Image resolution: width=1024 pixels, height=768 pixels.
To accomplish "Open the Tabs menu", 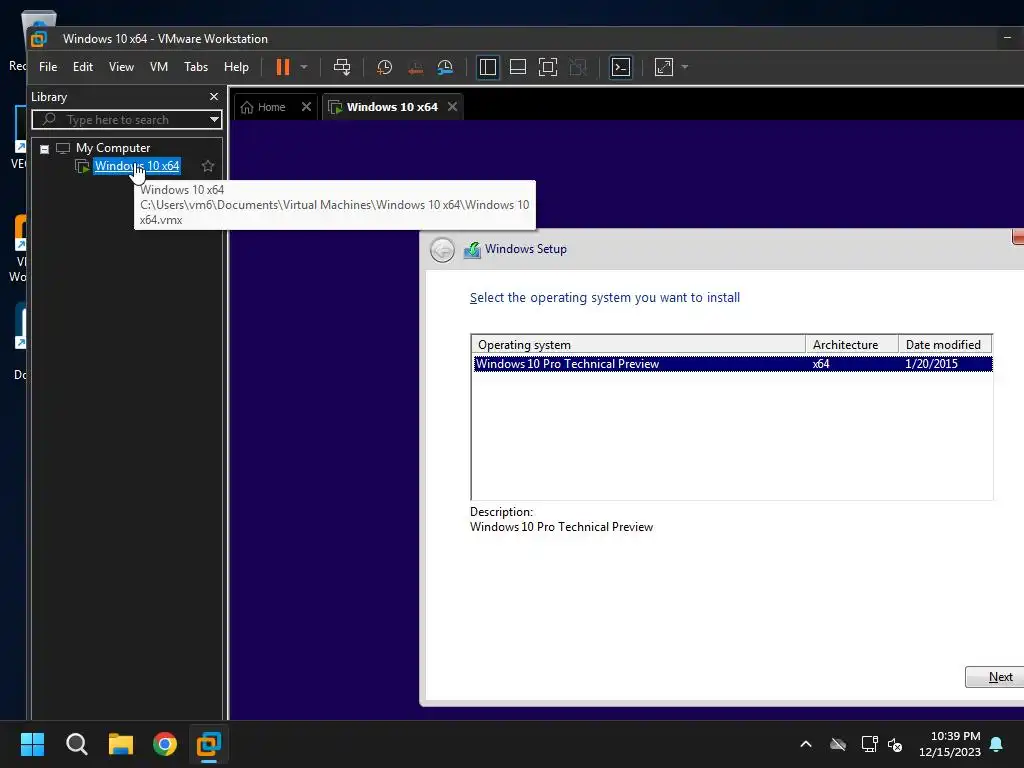I will [196, 67].
